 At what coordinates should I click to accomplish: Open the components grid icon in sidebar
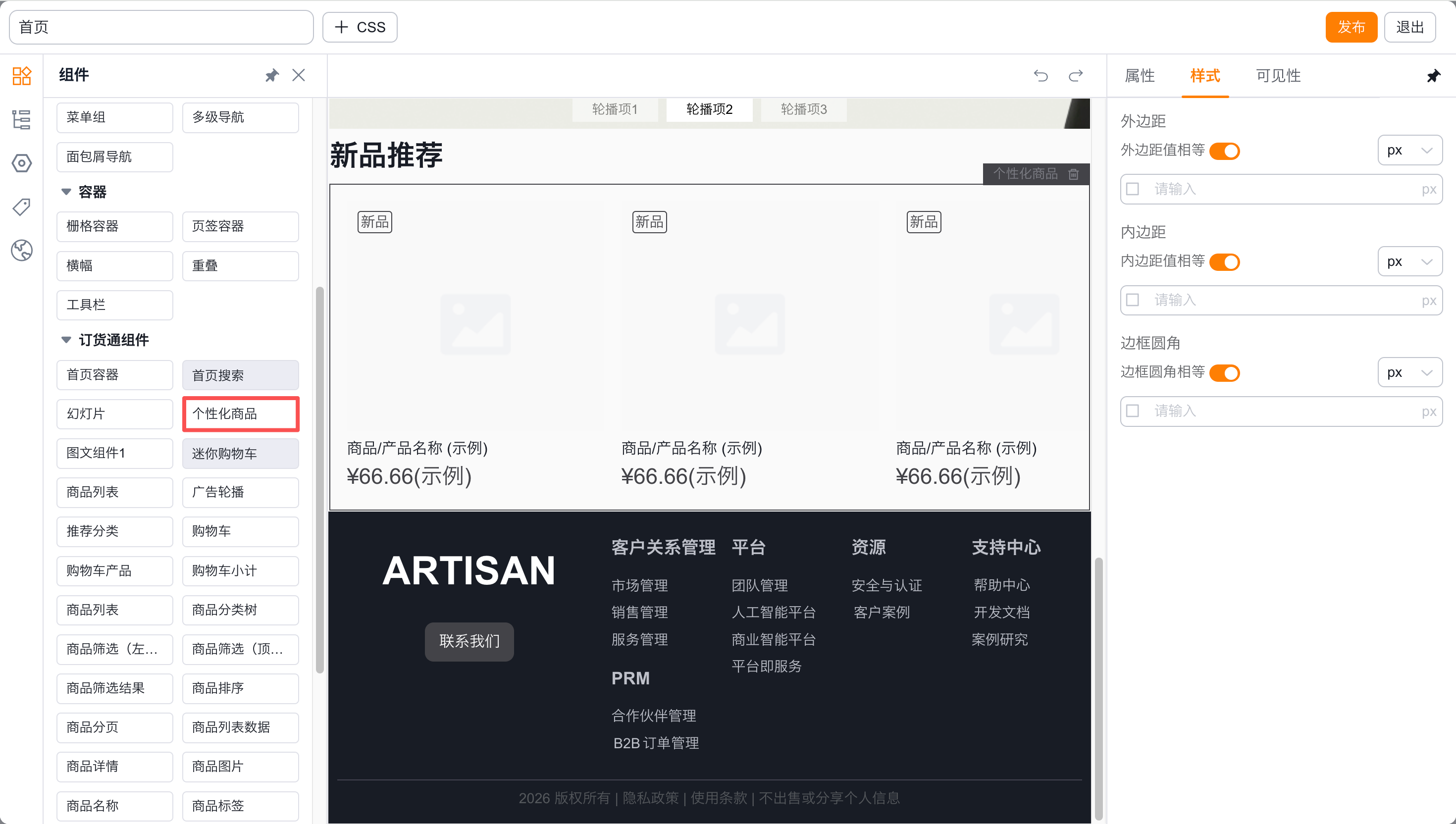coord(21,75)
